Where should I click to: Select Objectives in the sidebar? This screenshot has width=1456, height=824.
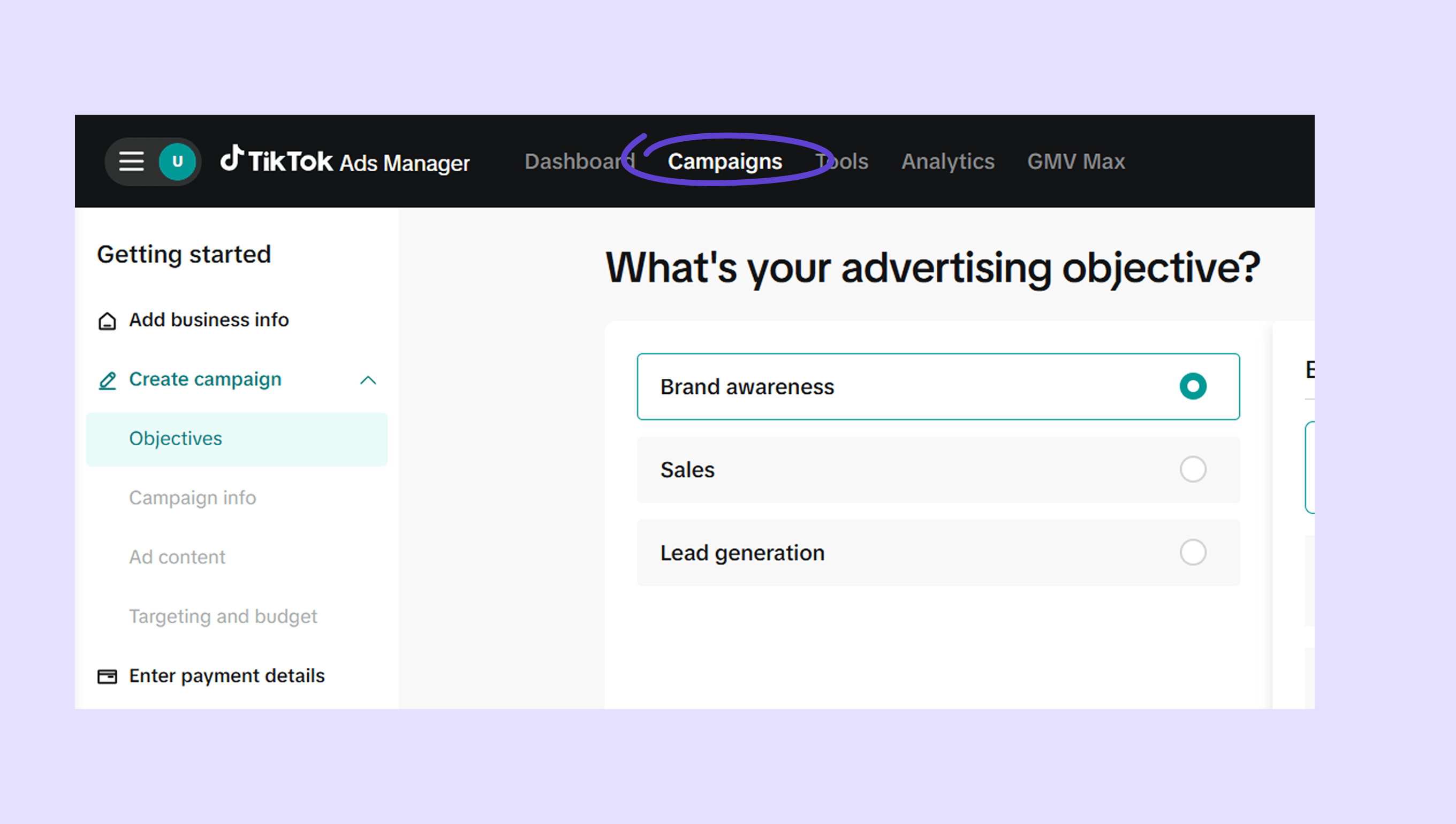click(176, 439)
